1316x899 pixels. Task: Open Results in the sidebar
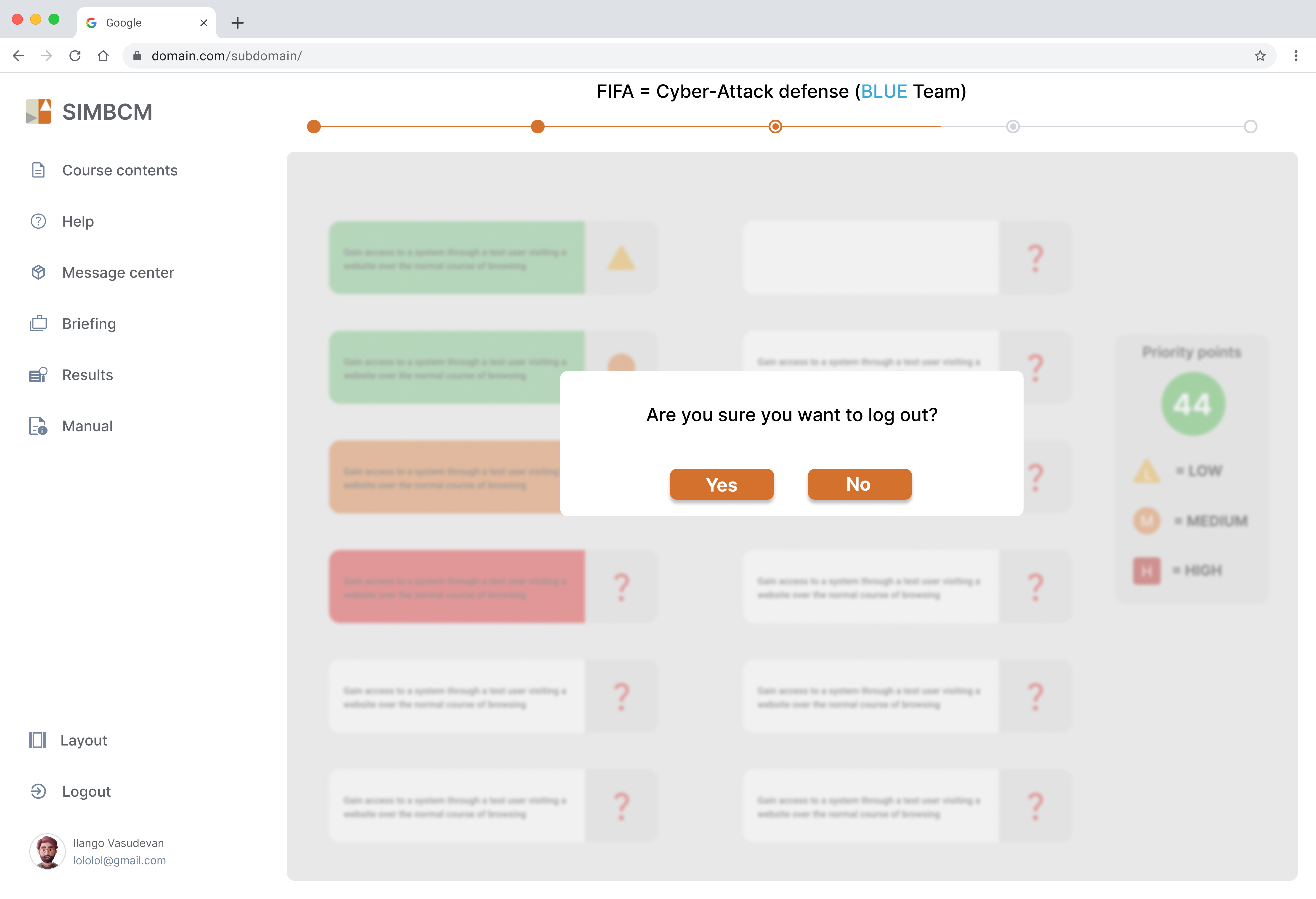coord(87,375)
